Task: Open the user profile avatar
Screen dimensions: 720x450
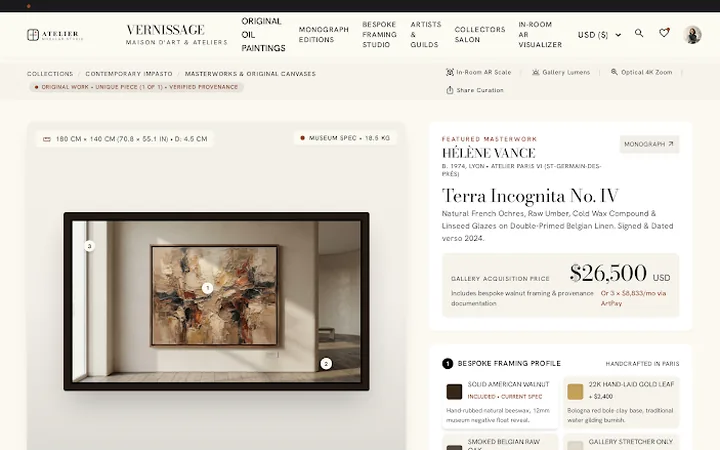Action: click(692, 35)
